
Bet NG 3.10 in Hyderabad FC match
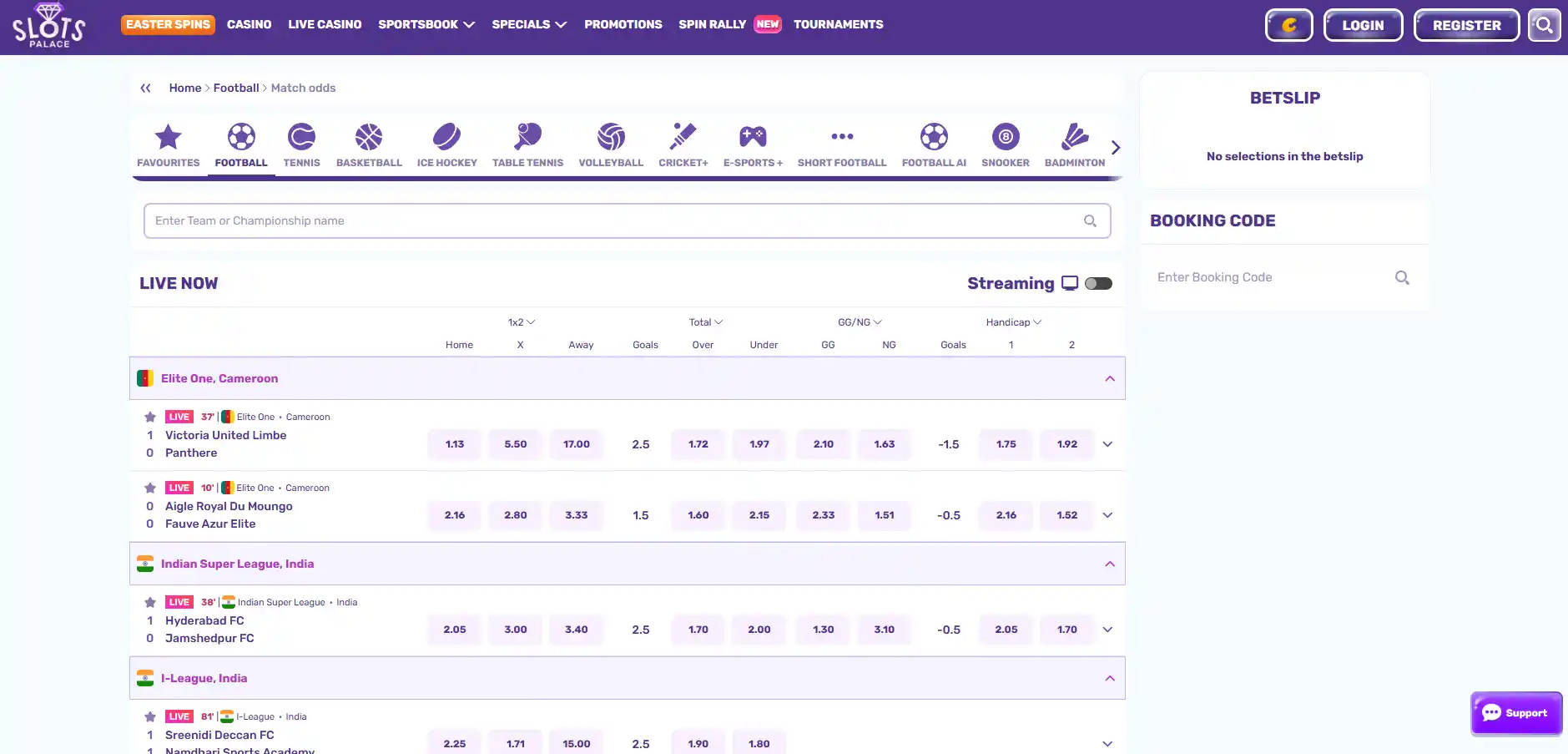[x=885, y=630]
